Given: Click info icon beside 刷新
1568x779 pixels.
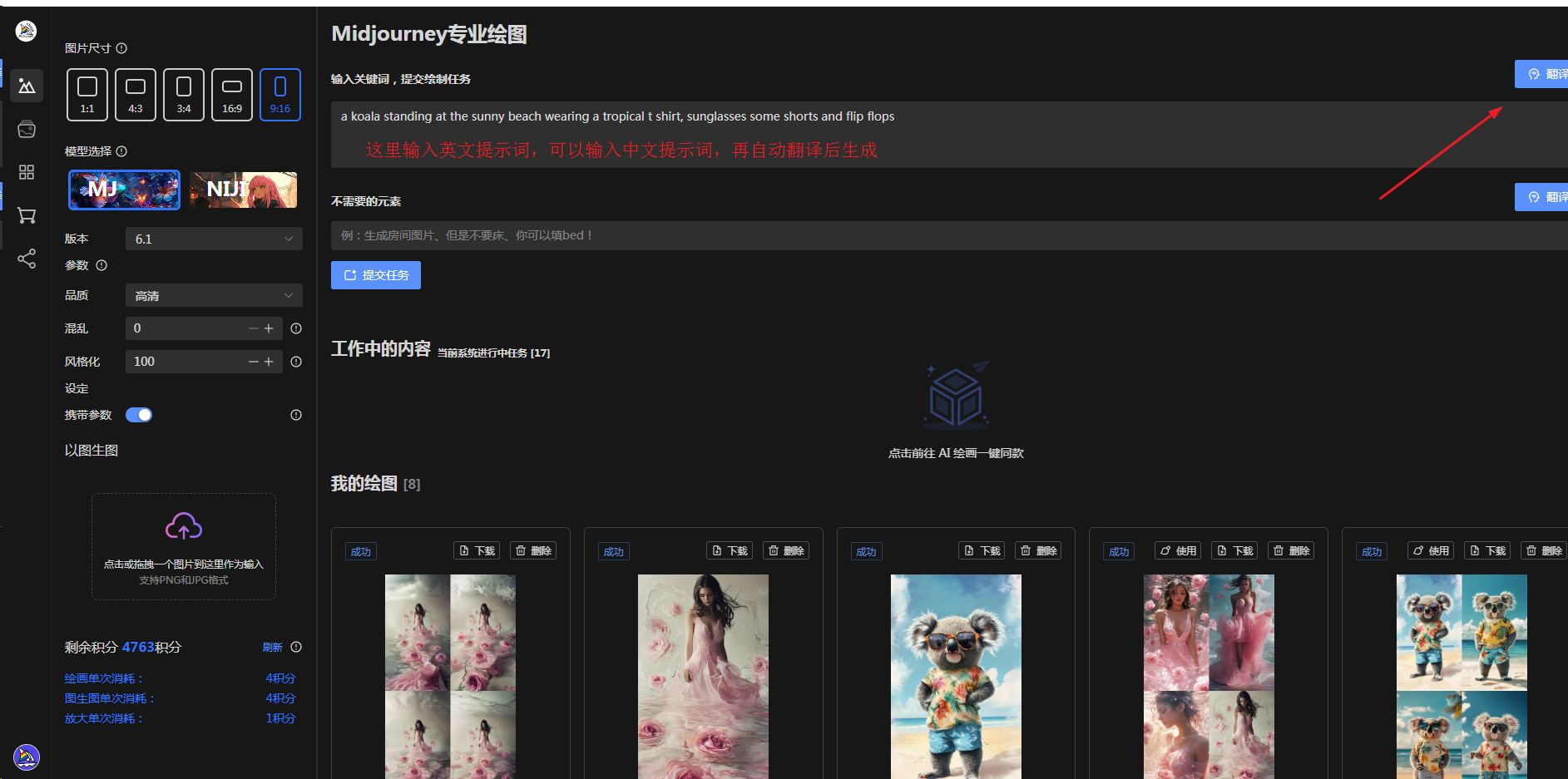Looking at the screenshot, I should 296,647.
